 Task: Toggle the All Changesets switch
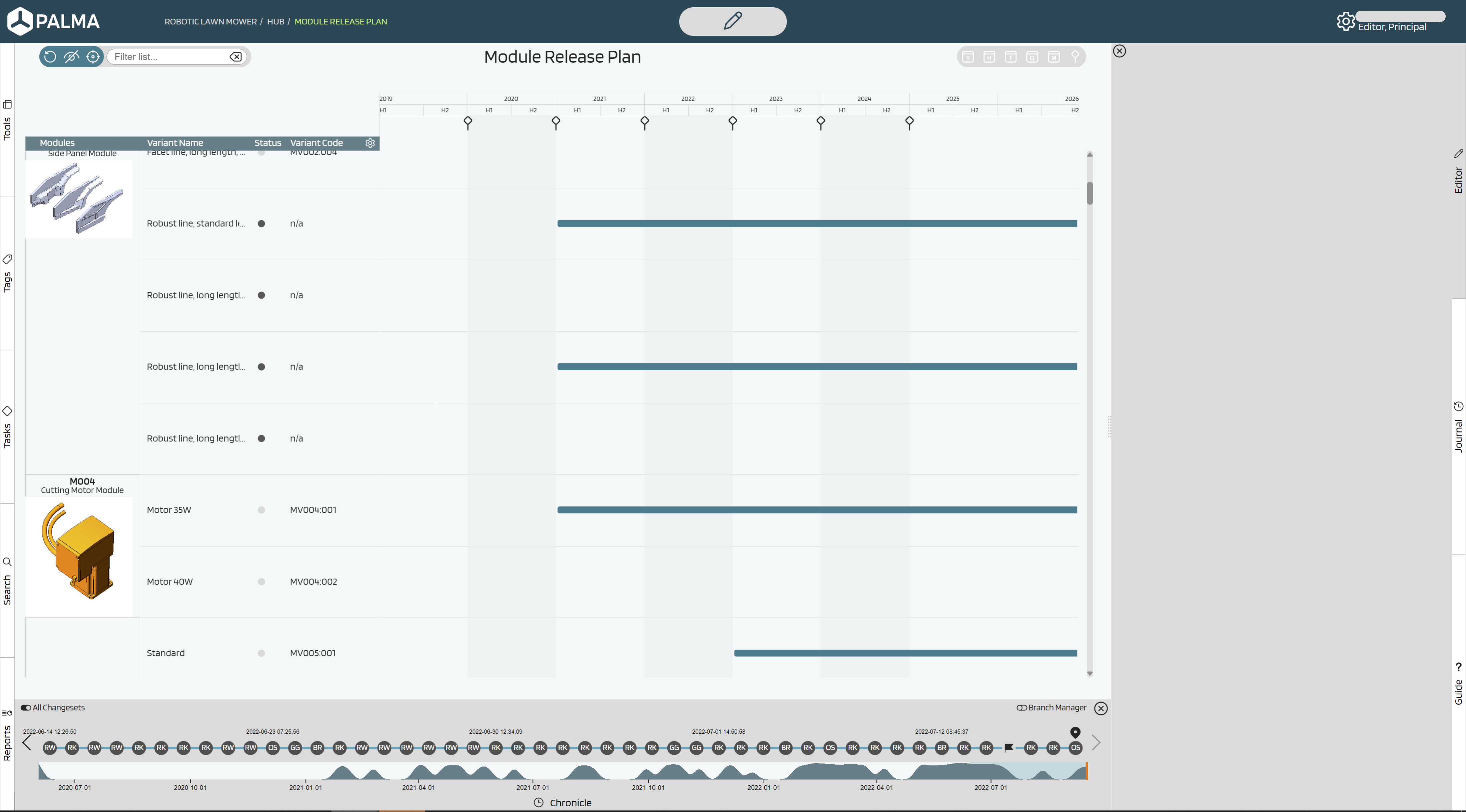26,707
